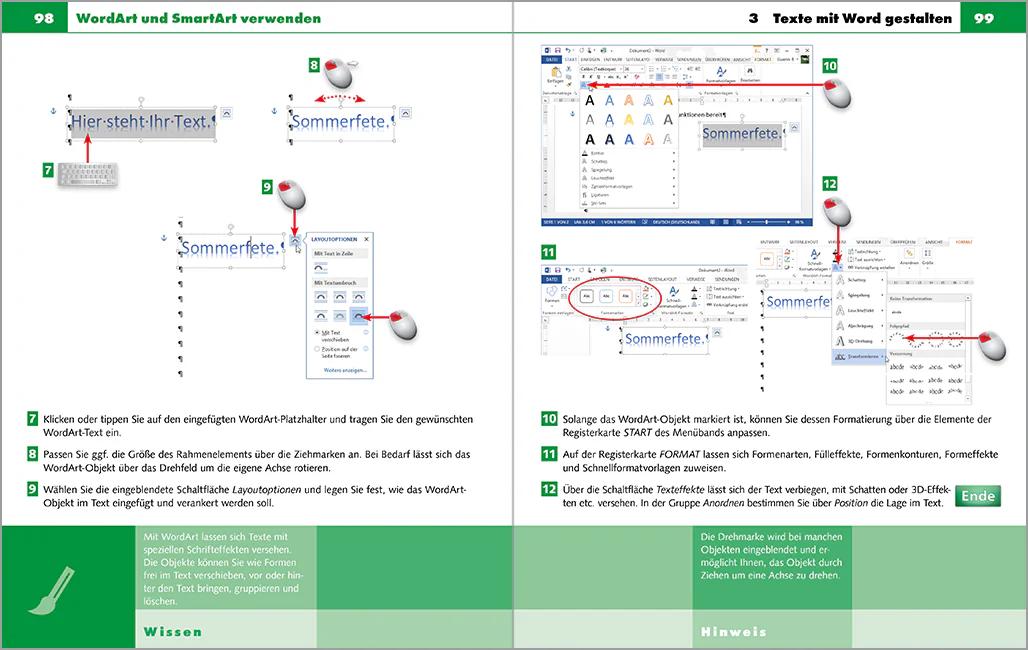The width and height of the screenshot is (1028, 650).
Task: Choose the 'Mit Text in Zeile' inline layout icon
Action: pyautogui.click(x=321, y=268)
